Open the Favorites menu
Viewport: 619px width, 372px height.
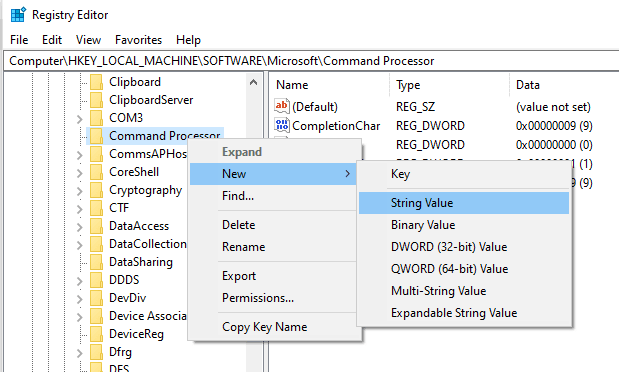click(x=138, y=40)
